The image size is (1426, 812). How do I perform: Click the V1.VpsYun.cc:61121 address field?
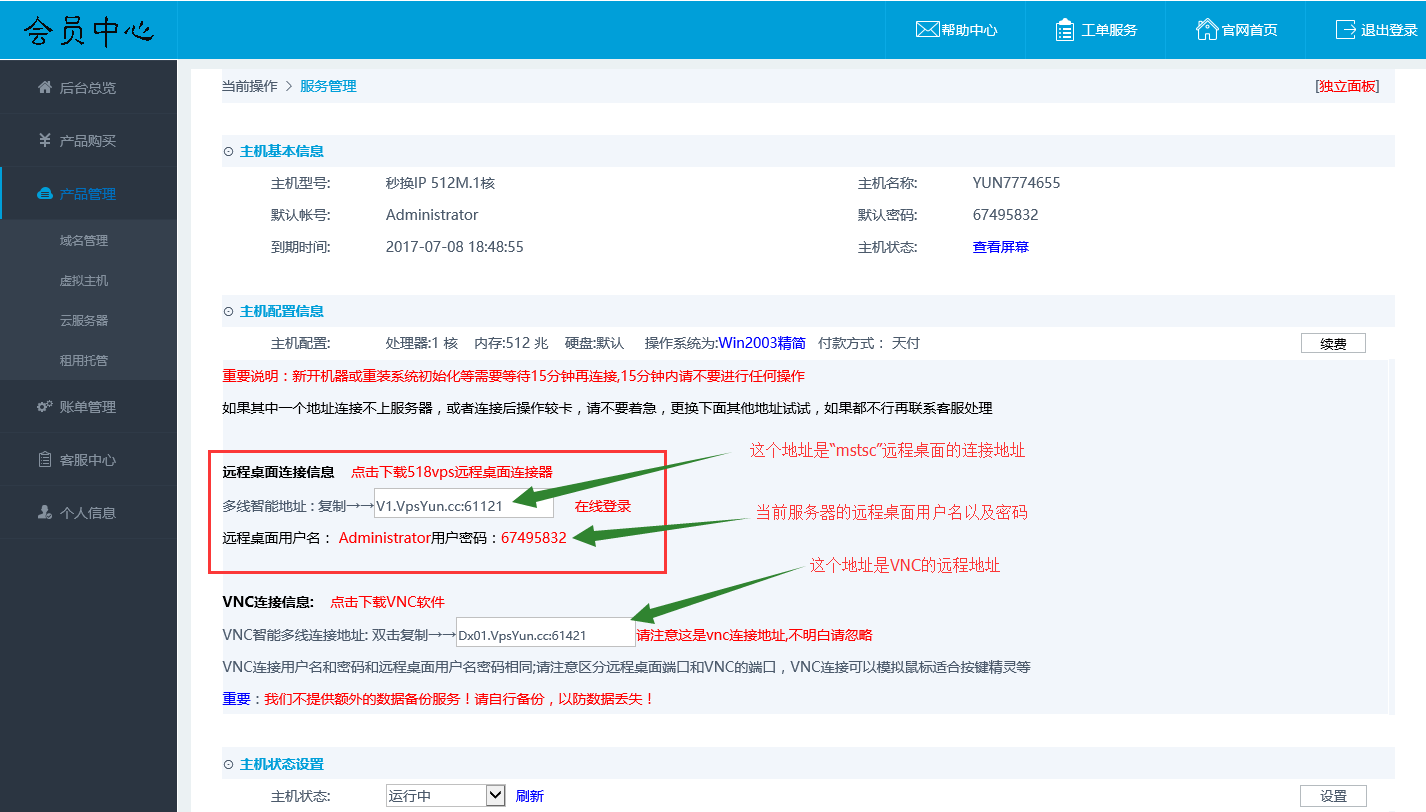[463, 506]
